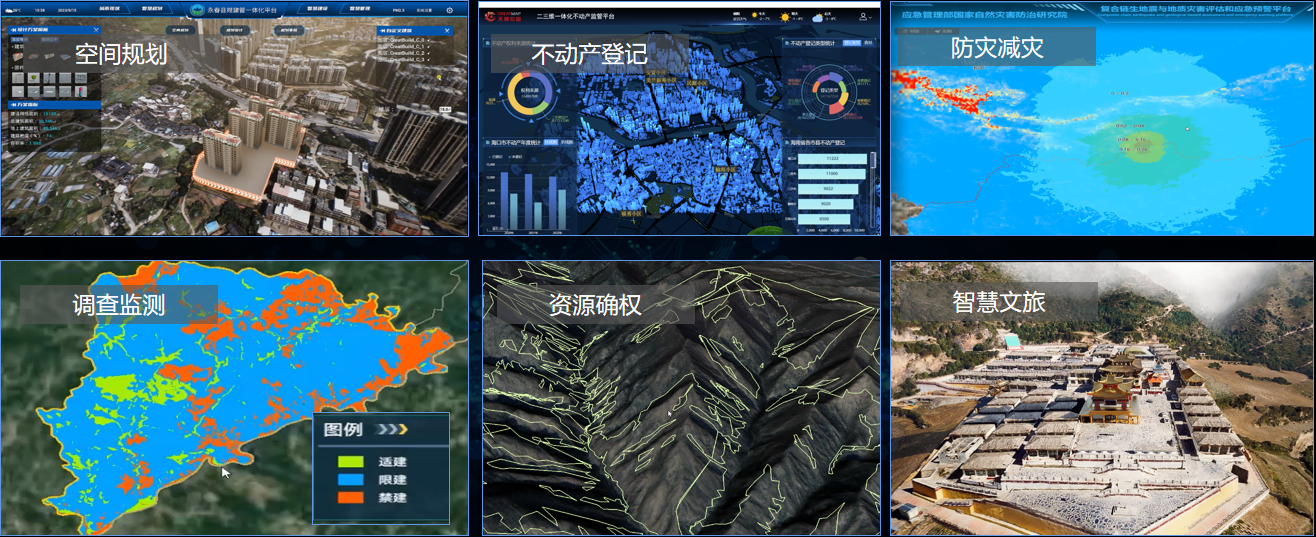
Task: Click the 资源确权 title label
Action: click(x=594, y=304)
